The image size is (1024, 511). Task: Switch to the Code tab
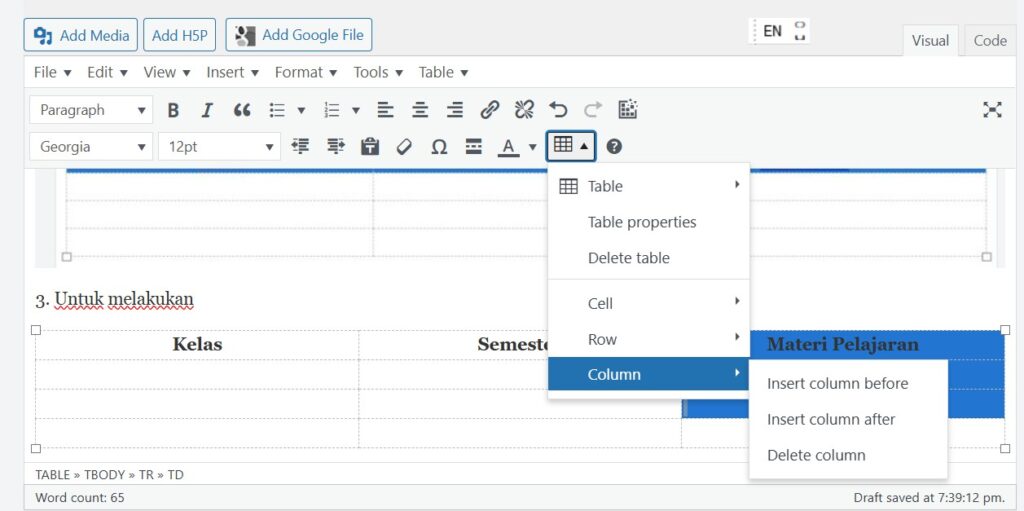click(x=989, y=41)
